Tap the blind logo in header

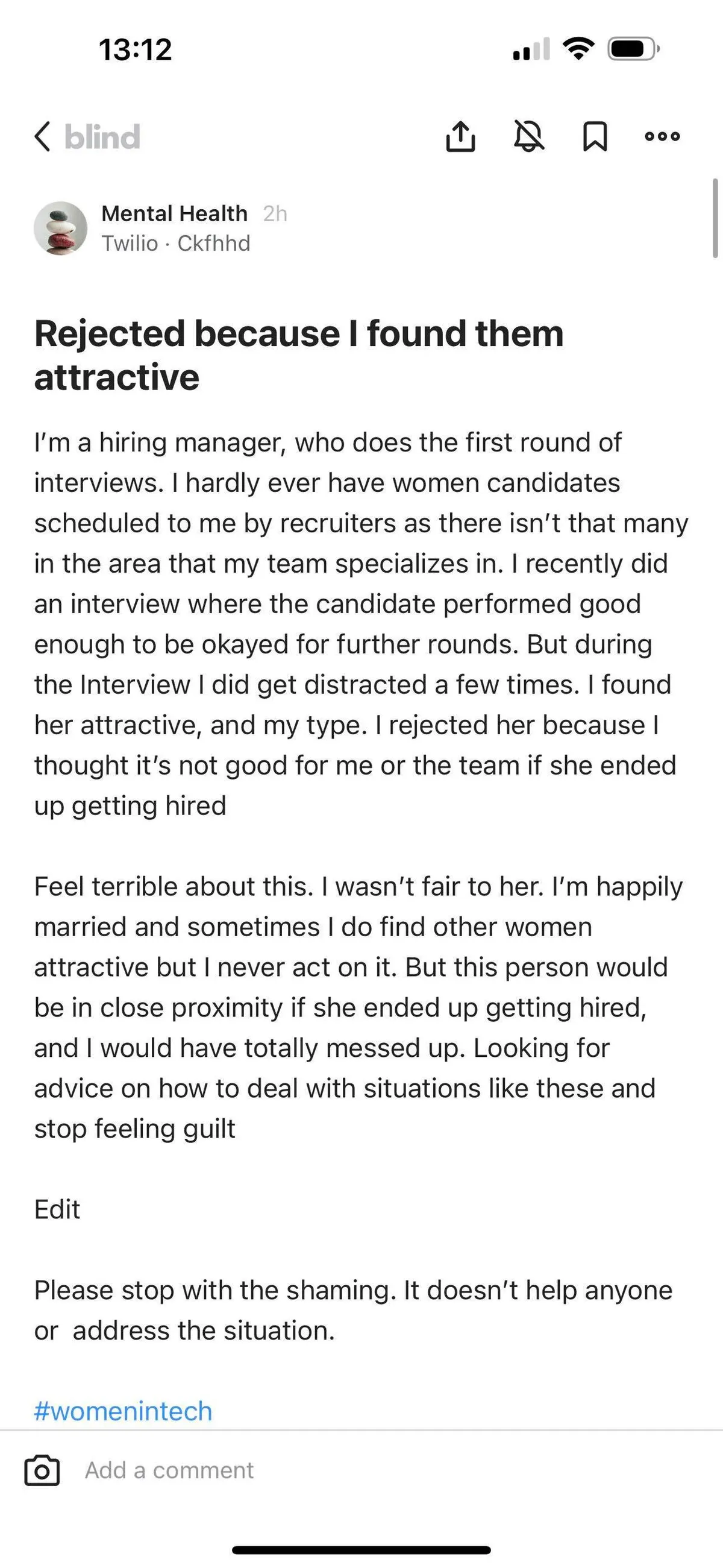click(102, 136)
